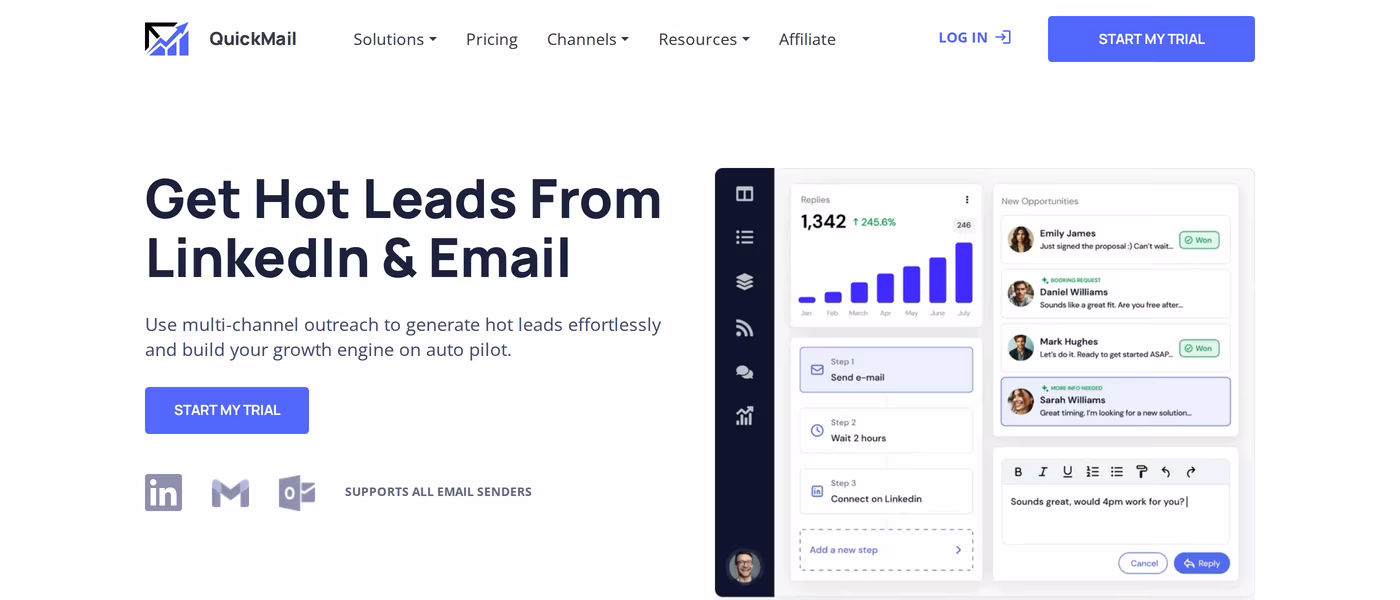Click the July bar in Replies chart
The width and height of the screenshot is (1400, 600).
(x=964, y=272)
